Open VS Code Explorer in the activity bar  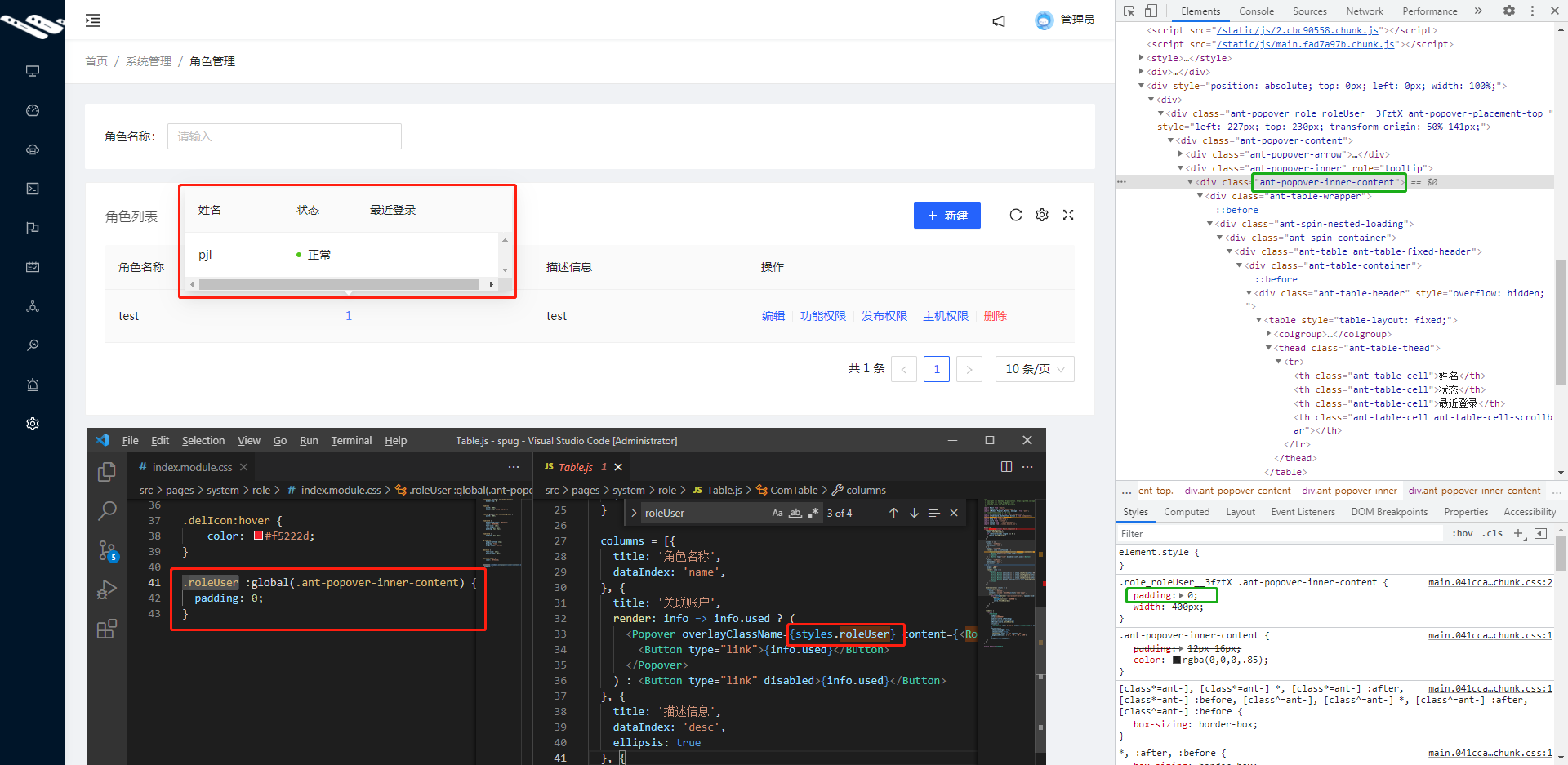click(107, 472)
